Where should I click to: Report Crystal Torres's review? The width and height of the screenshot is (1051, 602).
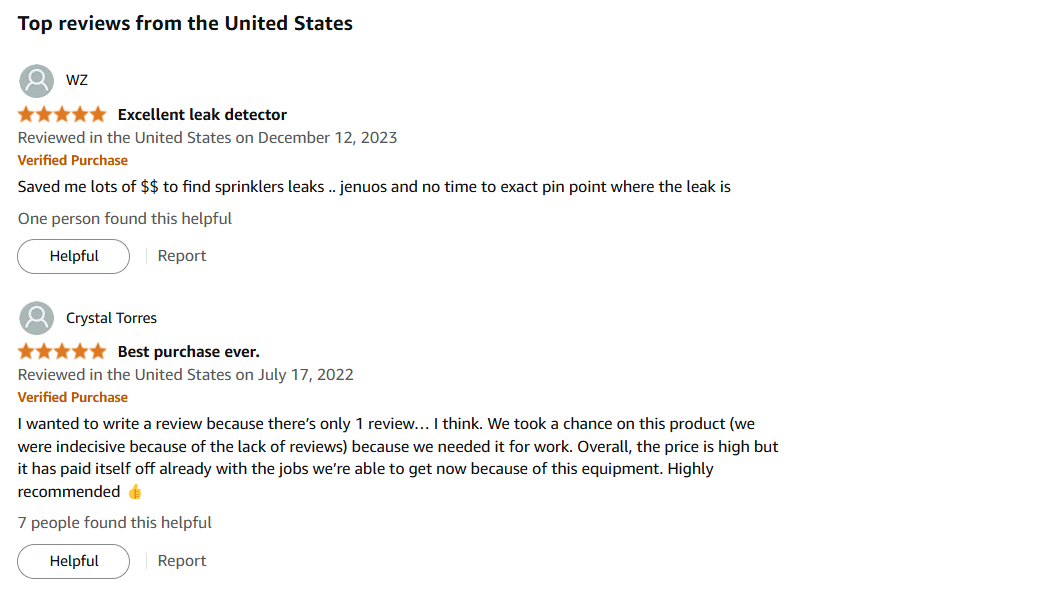click(182, 561)
